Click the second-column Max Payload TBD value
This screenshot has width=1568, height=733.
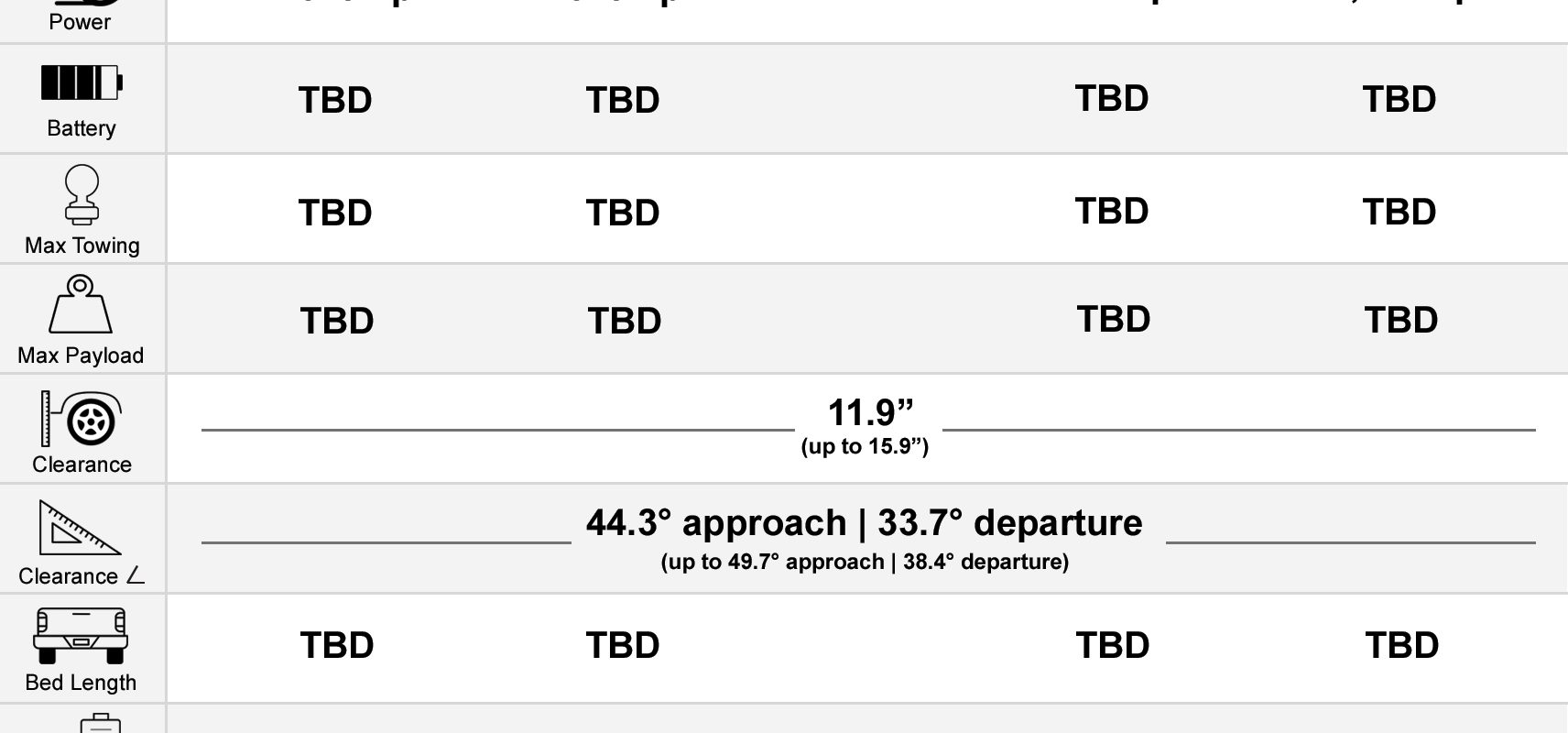(x=625, y=321)
